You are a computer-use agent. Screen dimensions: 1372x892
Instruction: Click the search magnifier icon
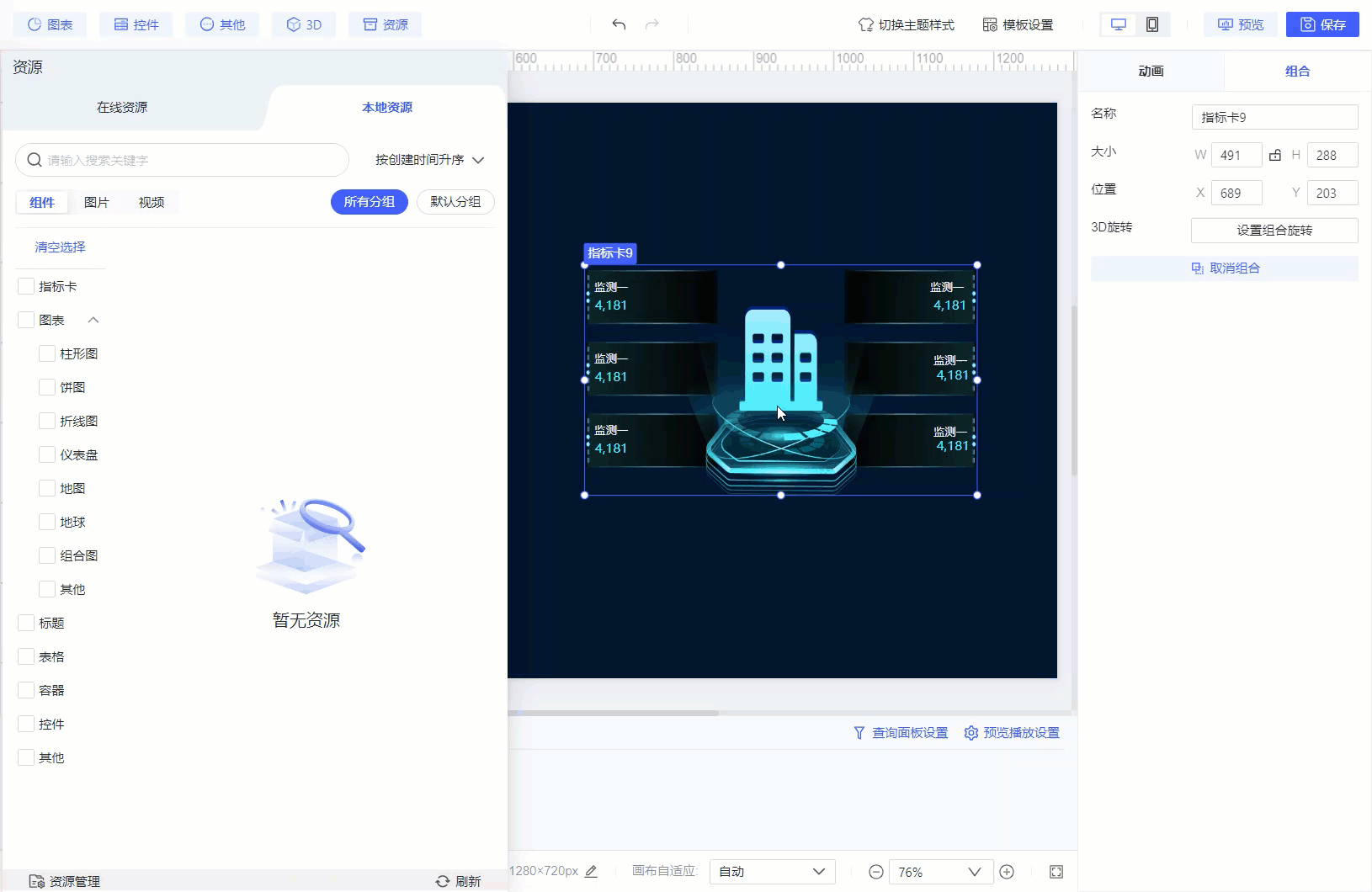35,160
